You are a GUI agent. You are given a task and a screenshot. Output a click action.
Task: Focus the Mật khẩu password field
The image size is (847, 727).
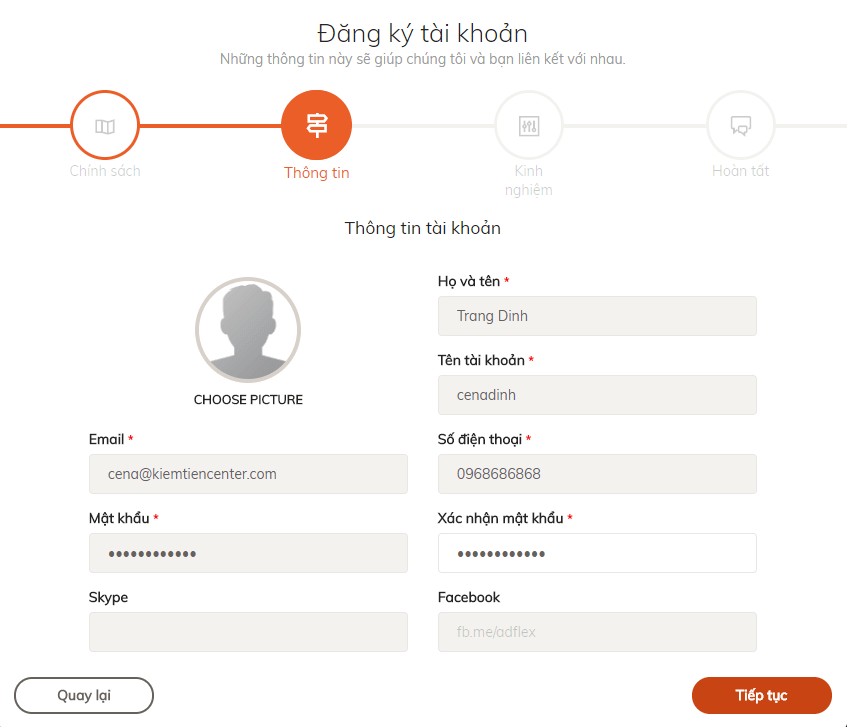[x=248, y=553]
